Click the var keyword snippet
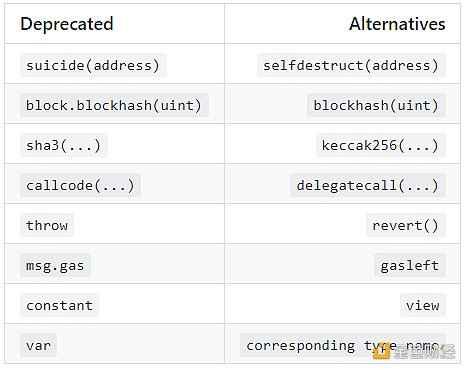 coord(38,345)
